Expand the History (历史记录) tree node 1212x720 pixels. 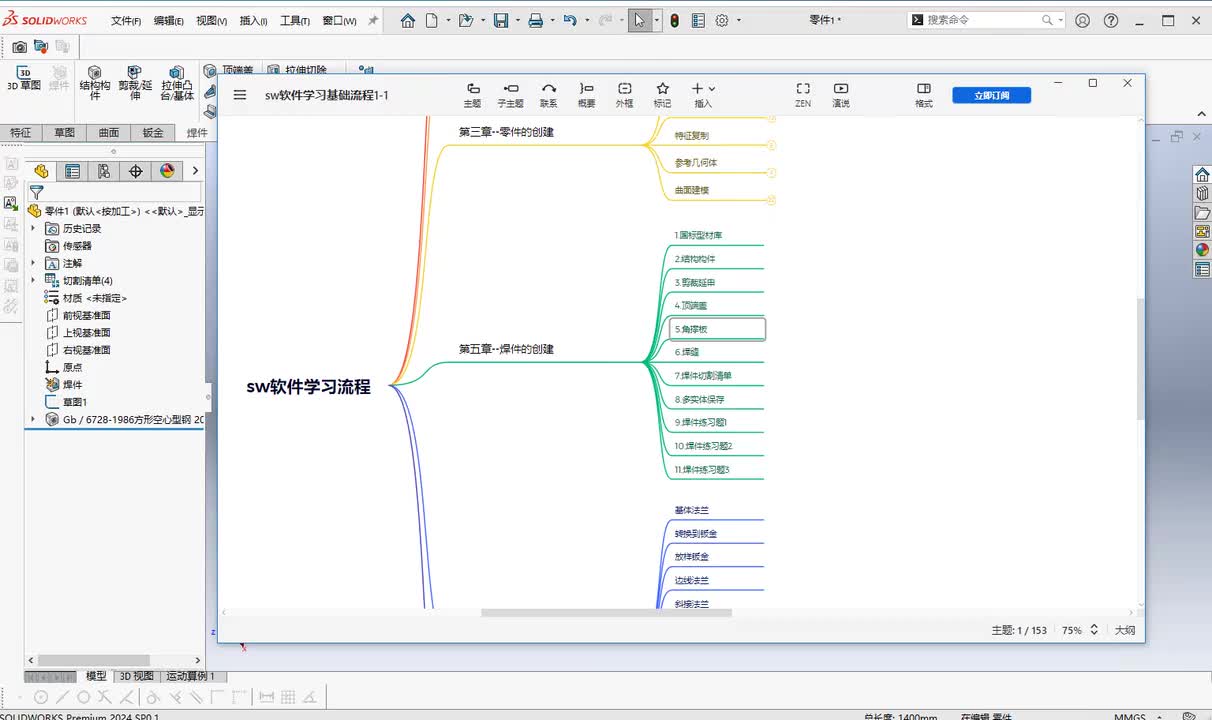click(x=33, y=228)
